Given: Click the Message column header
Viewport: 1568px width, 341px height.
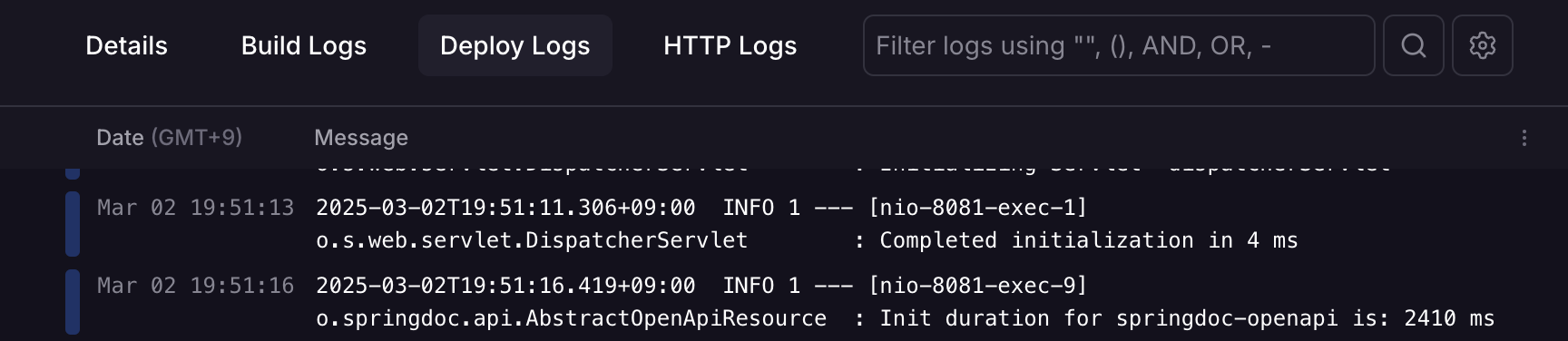Looking at the screenshot, I should (360, 138).
